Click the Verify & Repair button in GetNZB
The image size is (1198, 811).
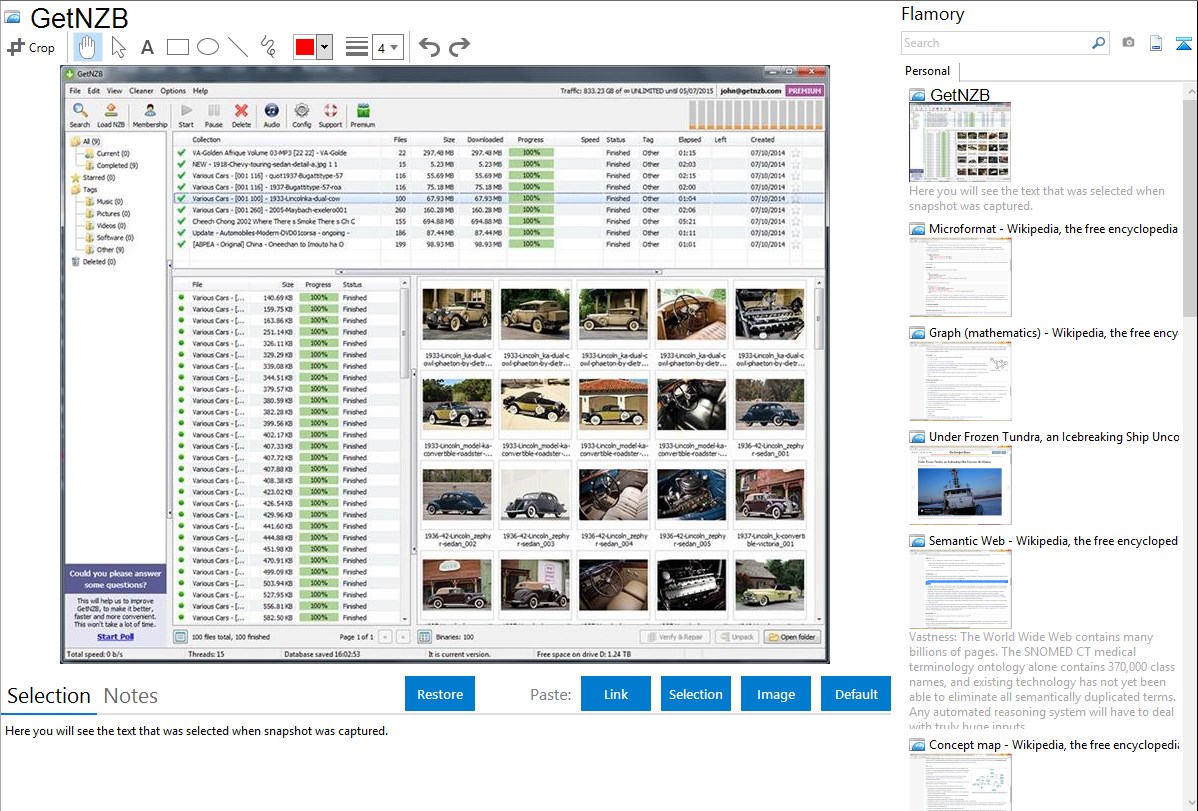tap(675, 637)
